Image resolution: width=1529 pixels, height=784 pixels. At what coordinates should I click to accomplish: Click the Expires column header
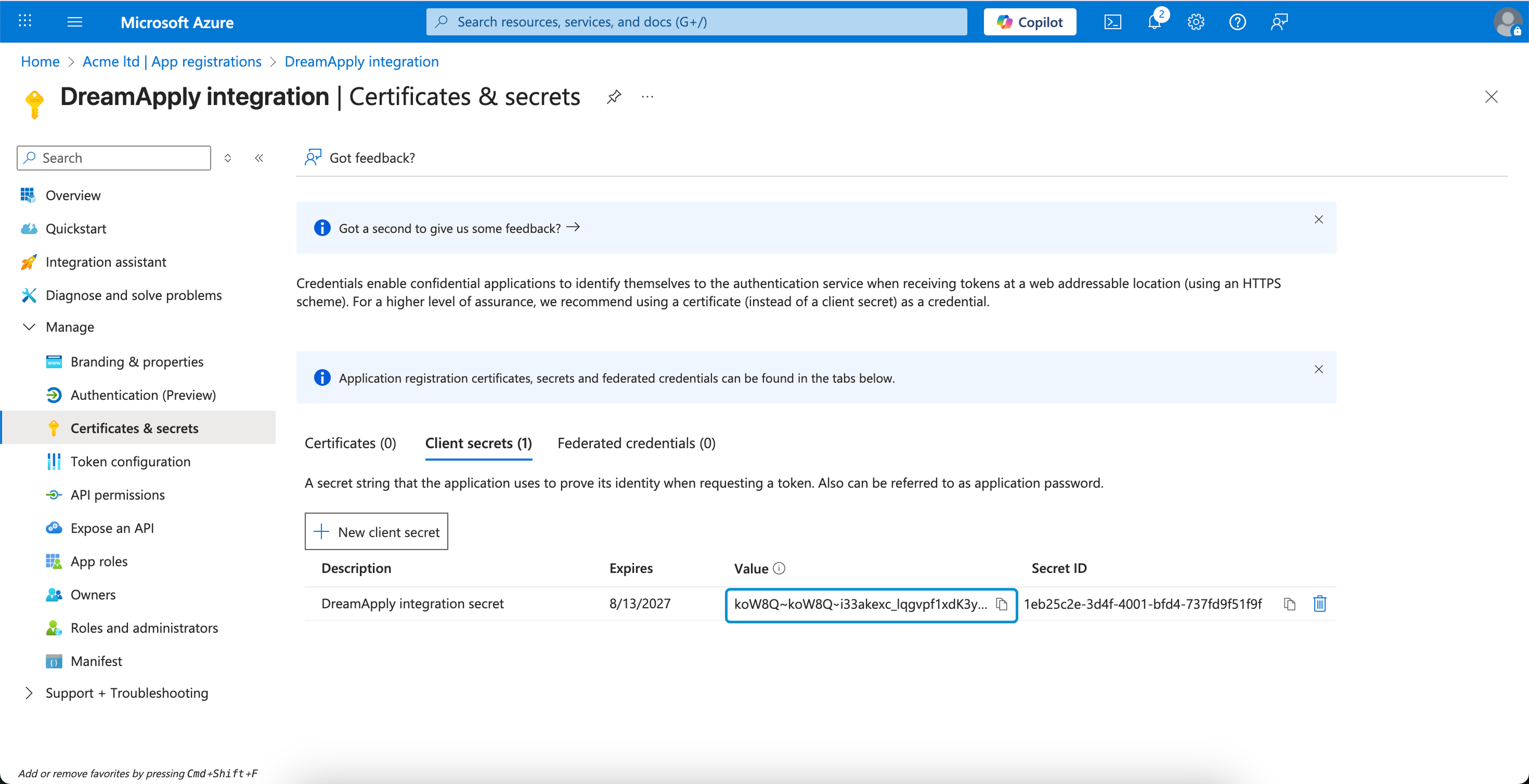(631, 569)
